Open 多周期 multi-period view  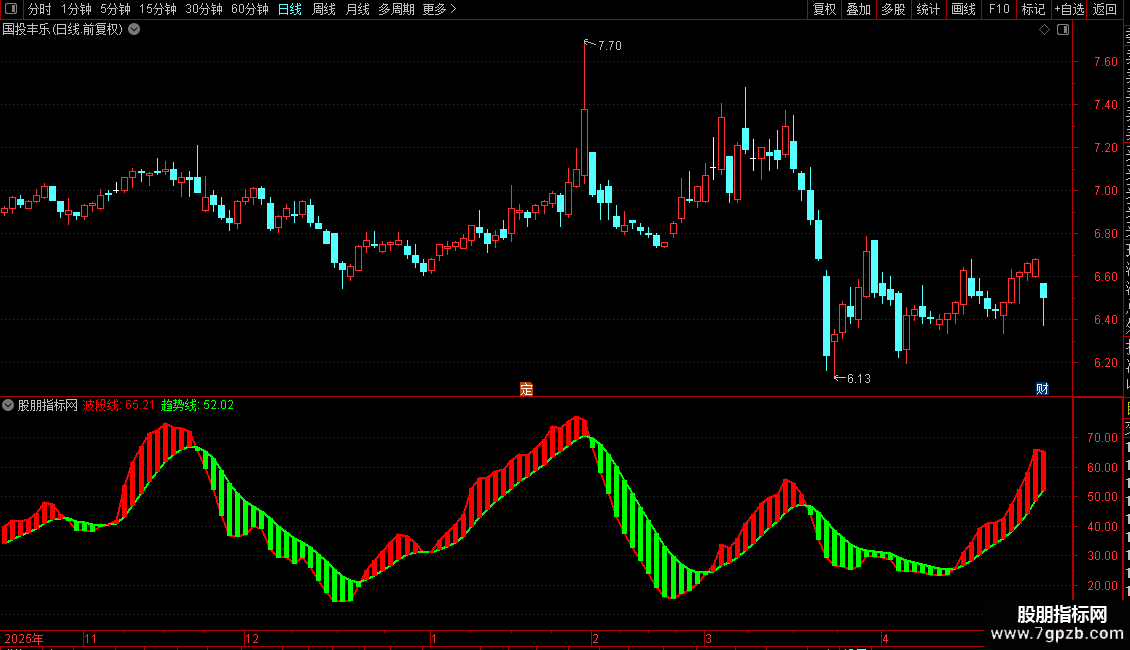(x=396, y=9)
